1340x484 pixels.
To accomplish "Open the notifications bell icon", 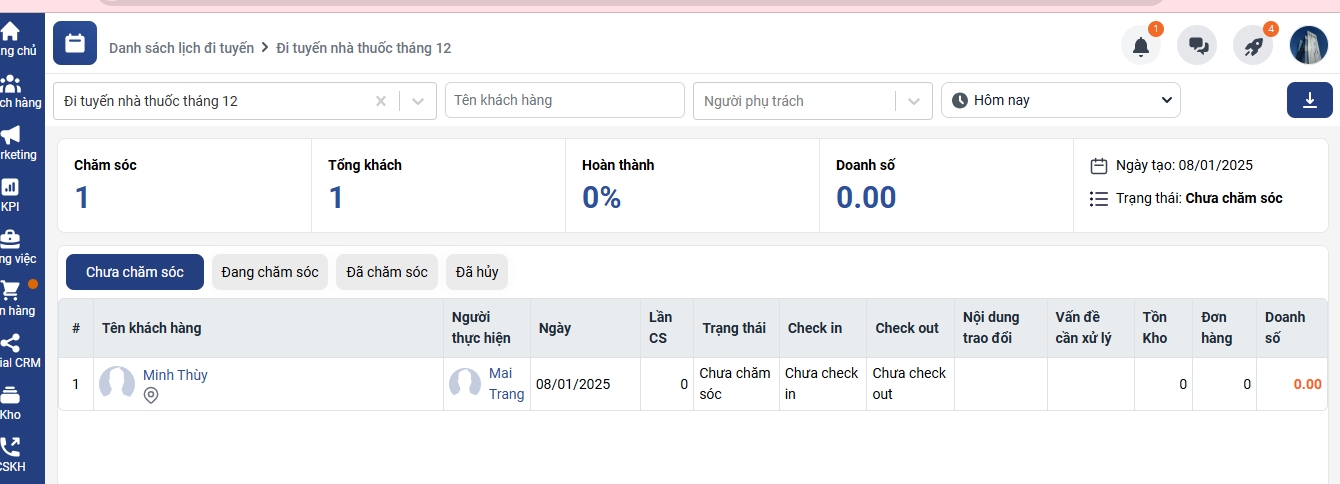I will [x=1140, y=45].
